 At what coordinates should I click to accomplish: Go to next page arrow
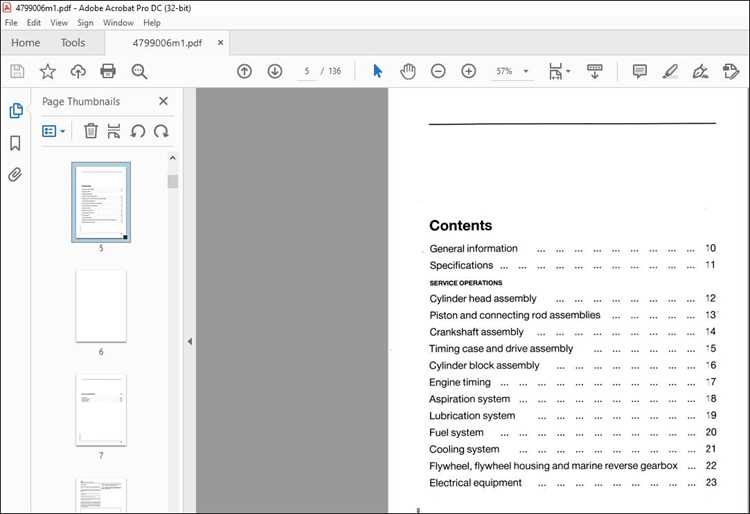(x=275, y=71)
